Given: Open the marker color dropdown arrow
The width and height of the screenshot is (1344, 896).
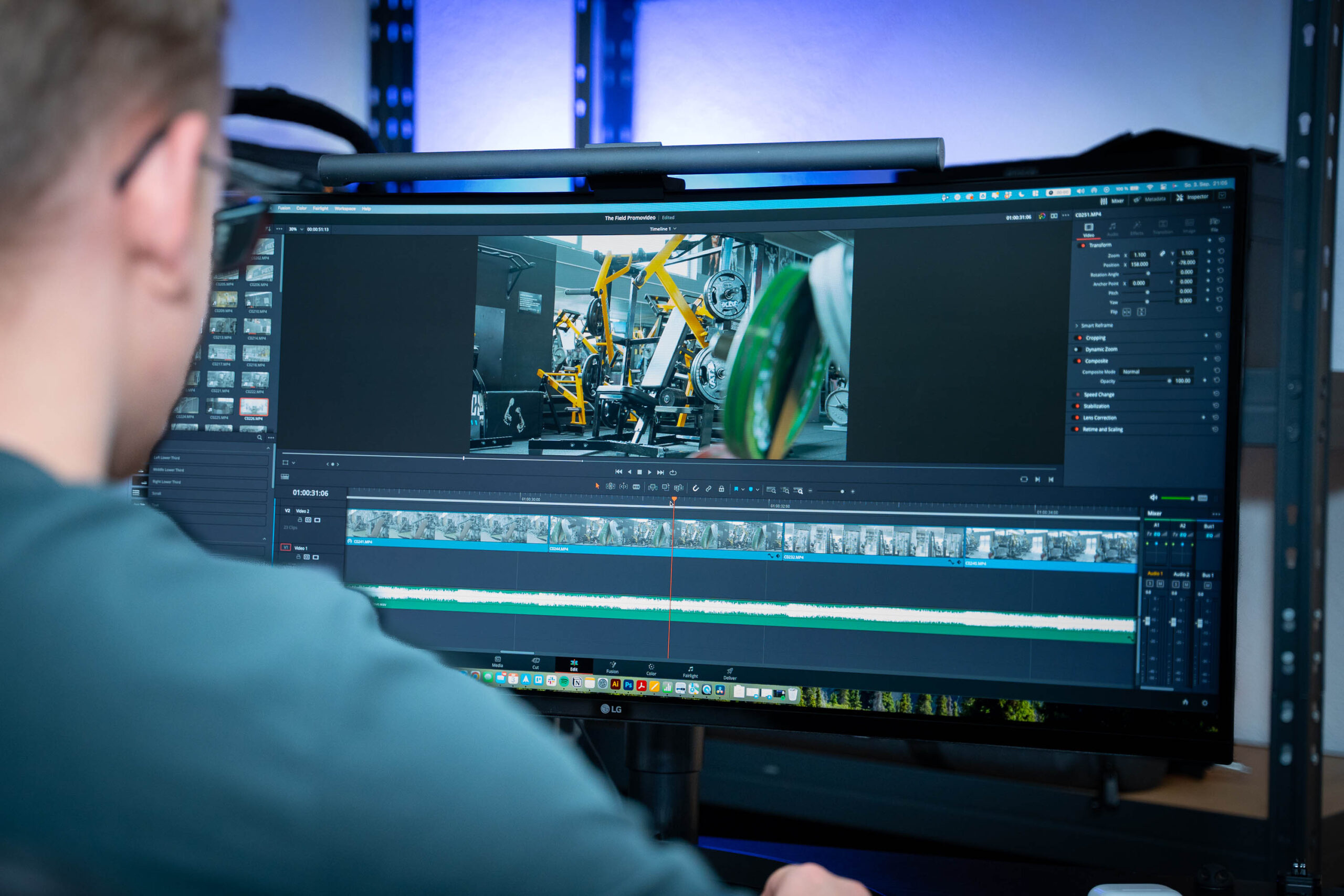Looking at the screenshot, I should point(758,490).
